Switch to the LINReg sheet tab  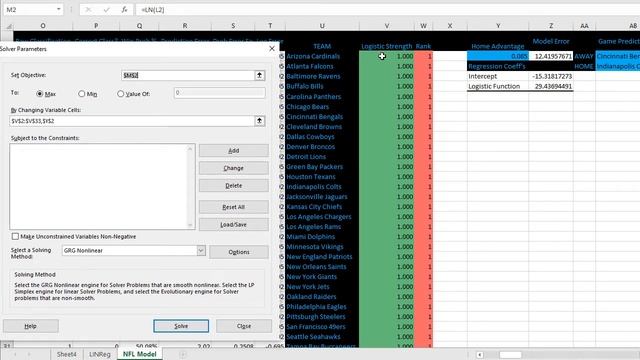[x=100, y=354]
